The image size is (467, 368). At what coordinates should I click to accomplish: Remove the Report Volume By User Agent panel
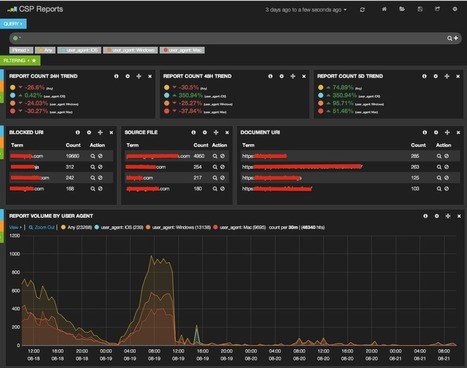[459, 216]
